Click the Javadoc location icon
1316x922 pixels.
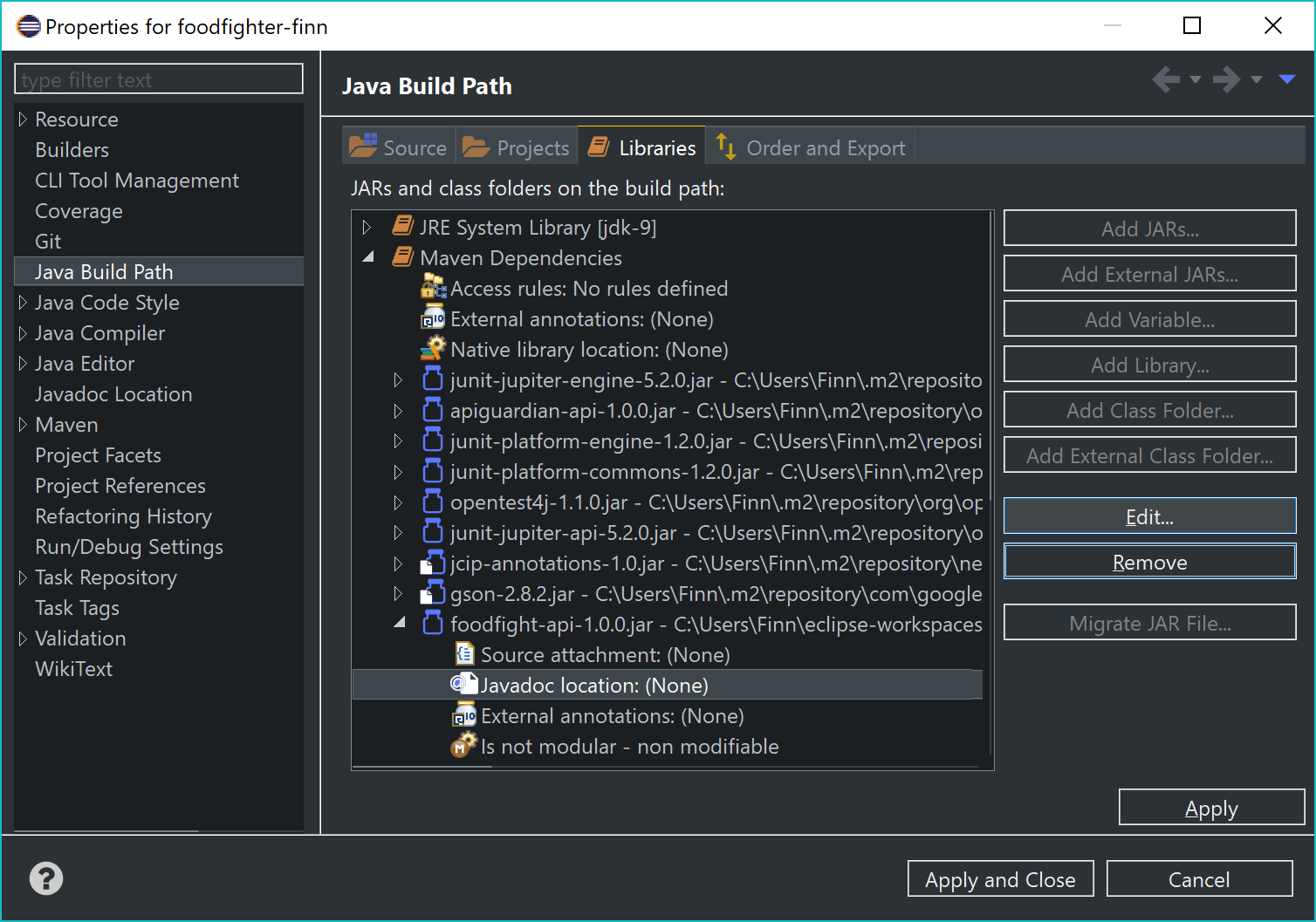click(x=463, y=685)
